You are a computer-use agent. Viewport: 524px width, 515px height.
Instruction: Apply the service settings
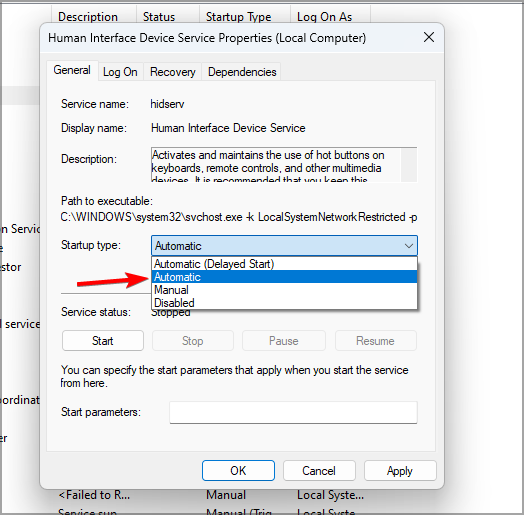point(400,471)
